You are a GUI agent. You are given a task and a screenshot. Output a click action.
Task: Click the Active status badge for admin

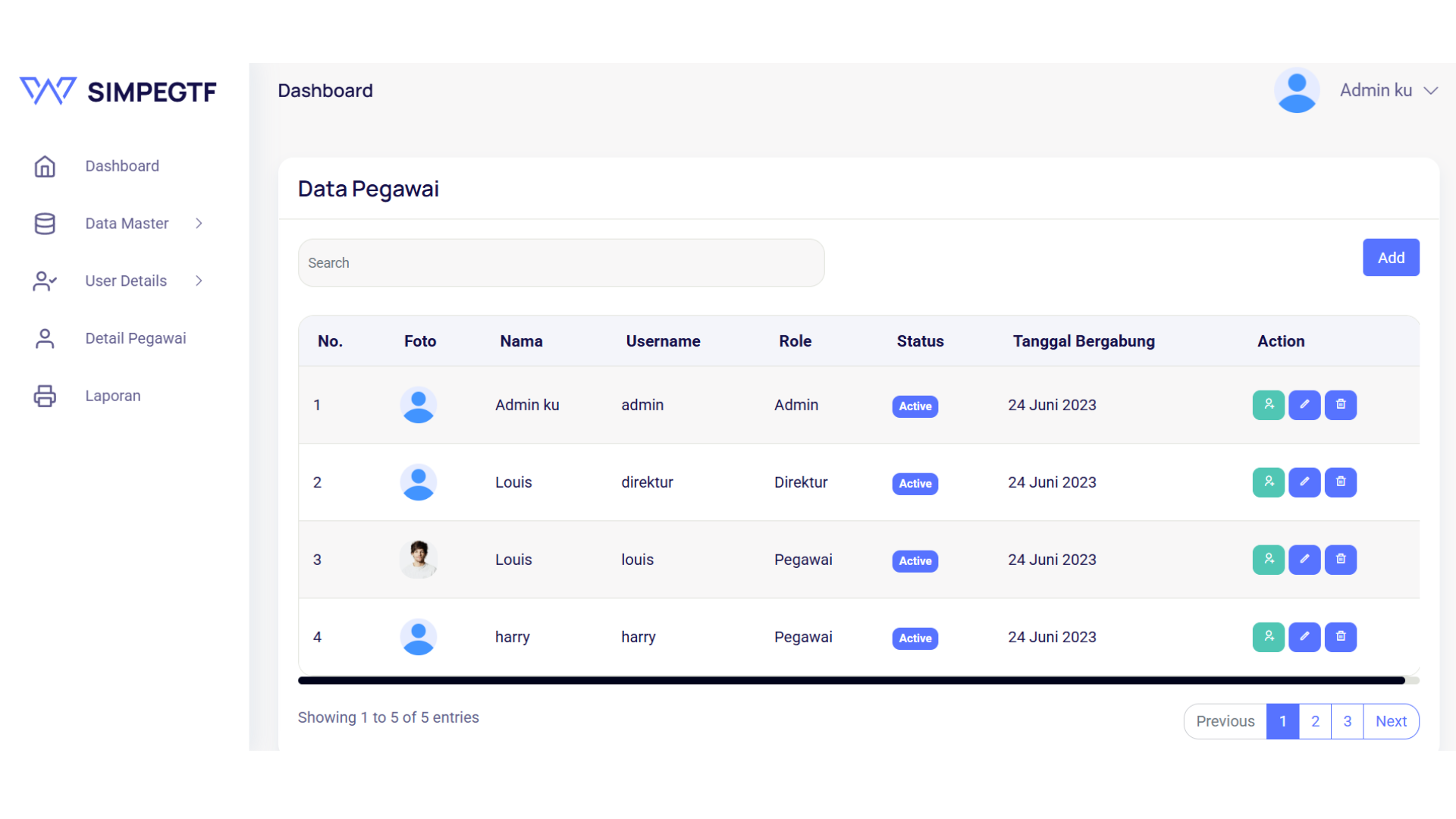[915, 406]
